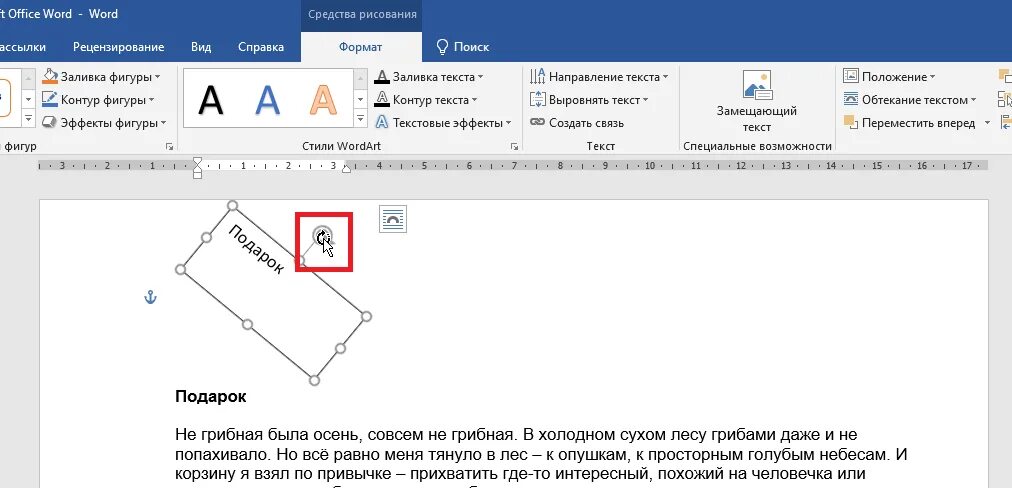Choose the black shadowed WordArt style A
Viewport: 1012px width, 488px height.
coord(210,100)
